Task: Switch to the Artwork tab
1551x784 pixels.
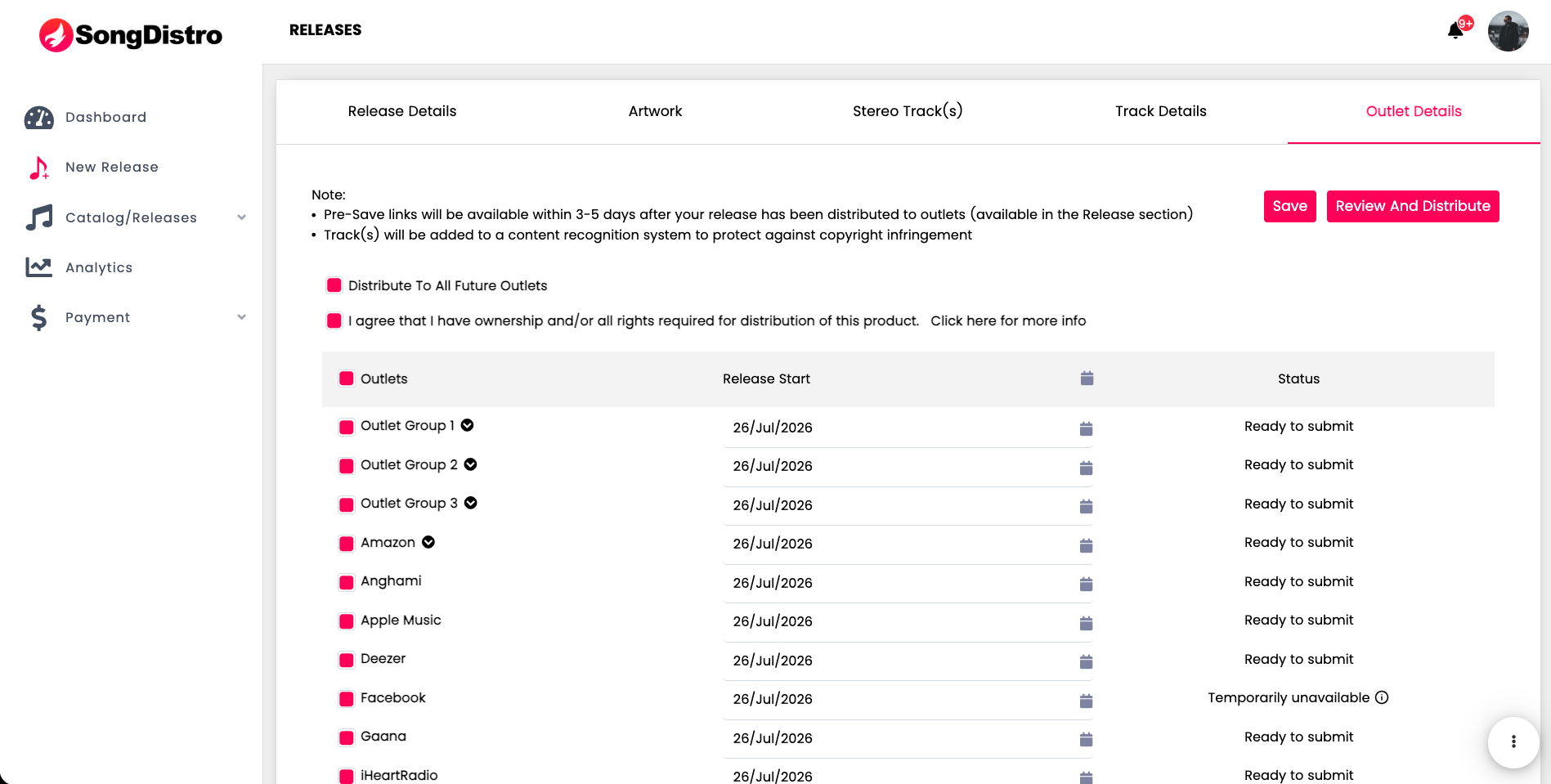Action: coord(655,111)
